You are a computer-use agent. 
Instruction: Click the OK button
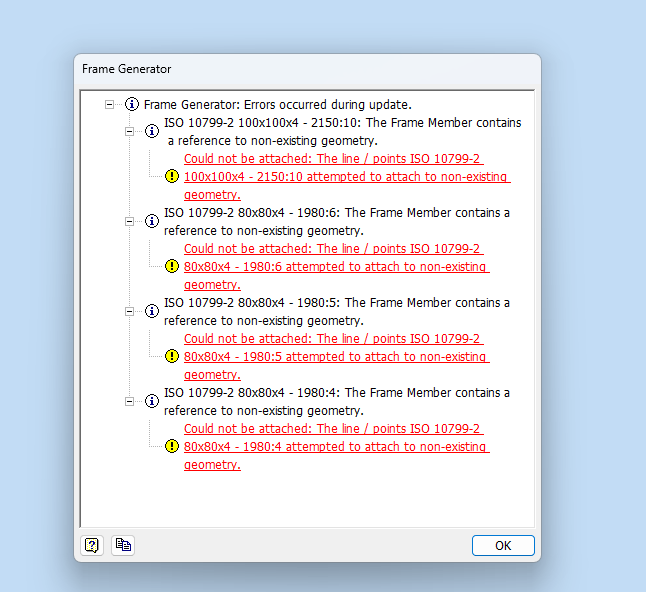point(503,545)
